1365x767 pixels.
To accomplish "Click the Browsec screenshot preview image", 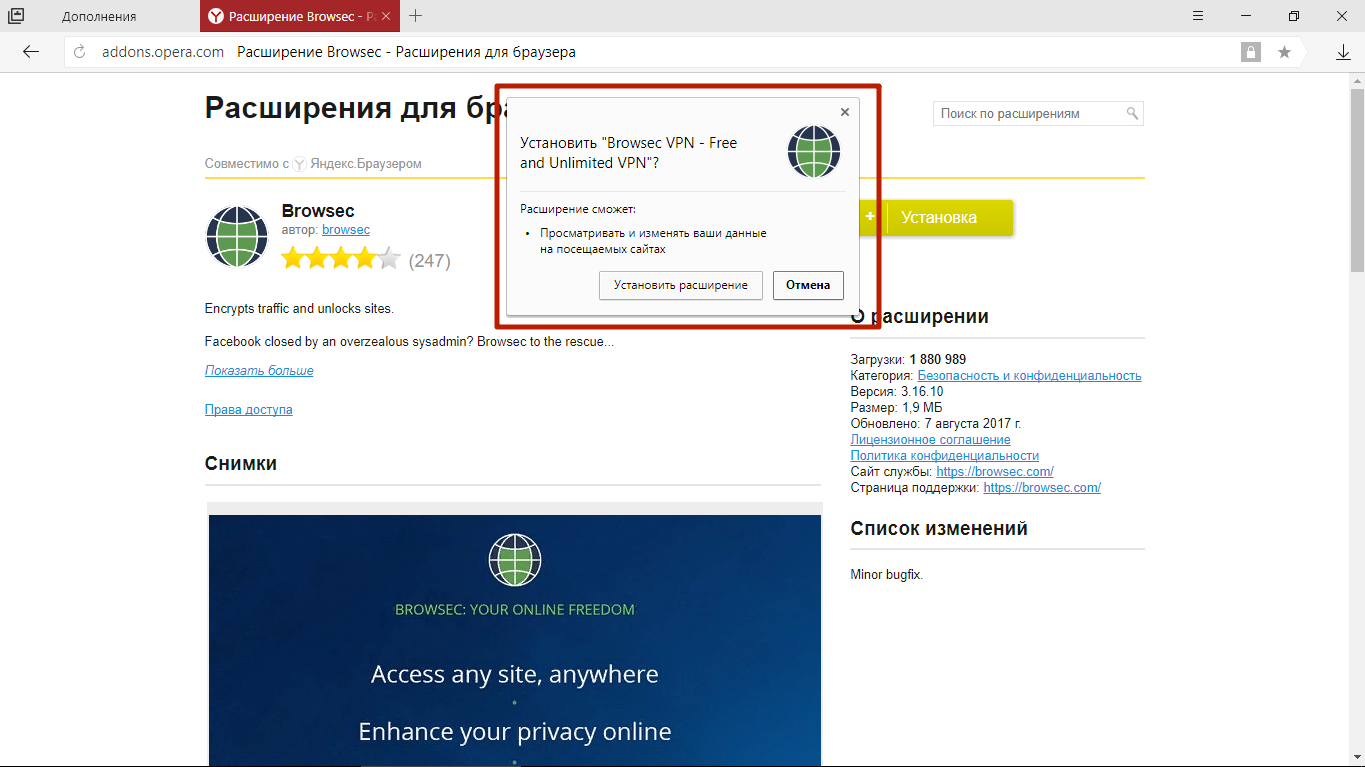I will (x=515, y=640).
